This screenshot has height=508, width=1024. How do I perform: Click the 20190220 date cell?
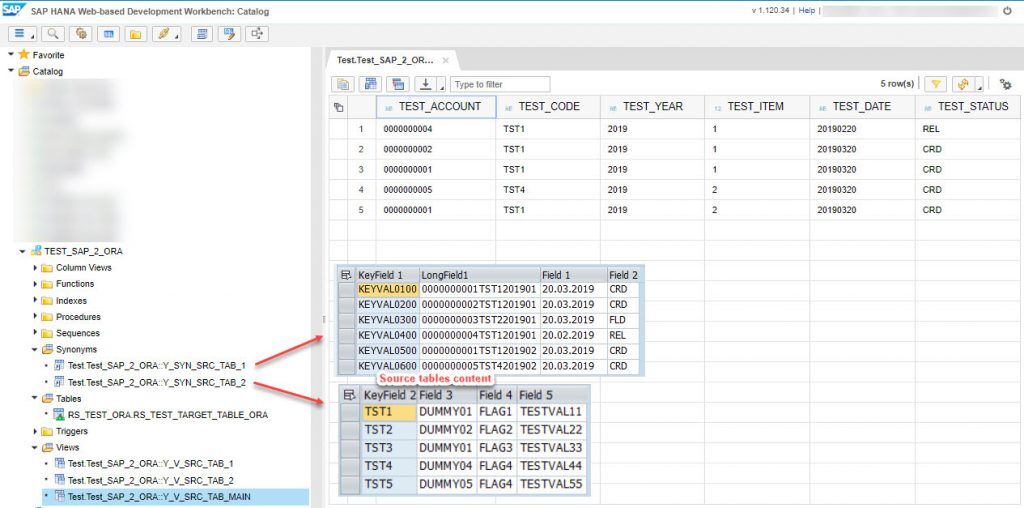pyautogui.click(x=863, y=129)
